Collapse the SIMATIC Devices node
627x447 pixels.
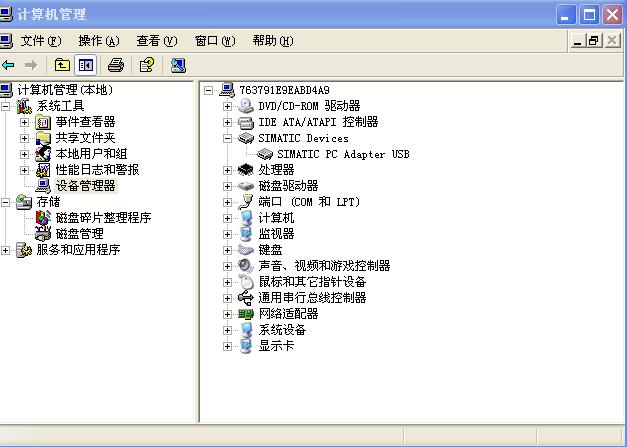tap(228, 138)
